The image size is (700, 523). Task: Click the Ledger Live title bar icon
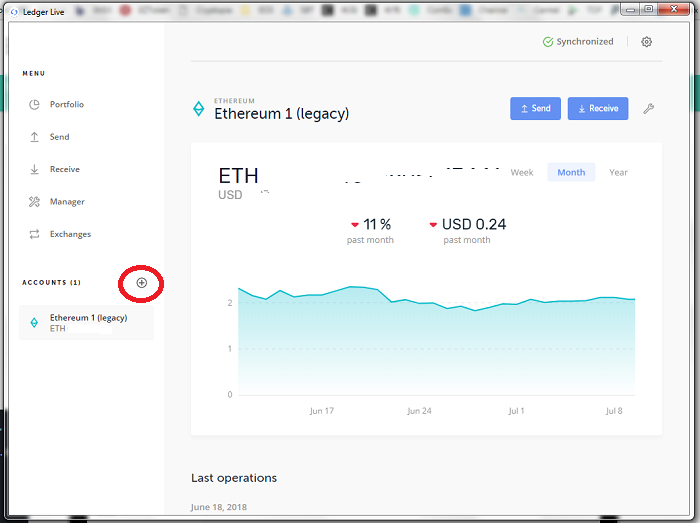point(14,12)
